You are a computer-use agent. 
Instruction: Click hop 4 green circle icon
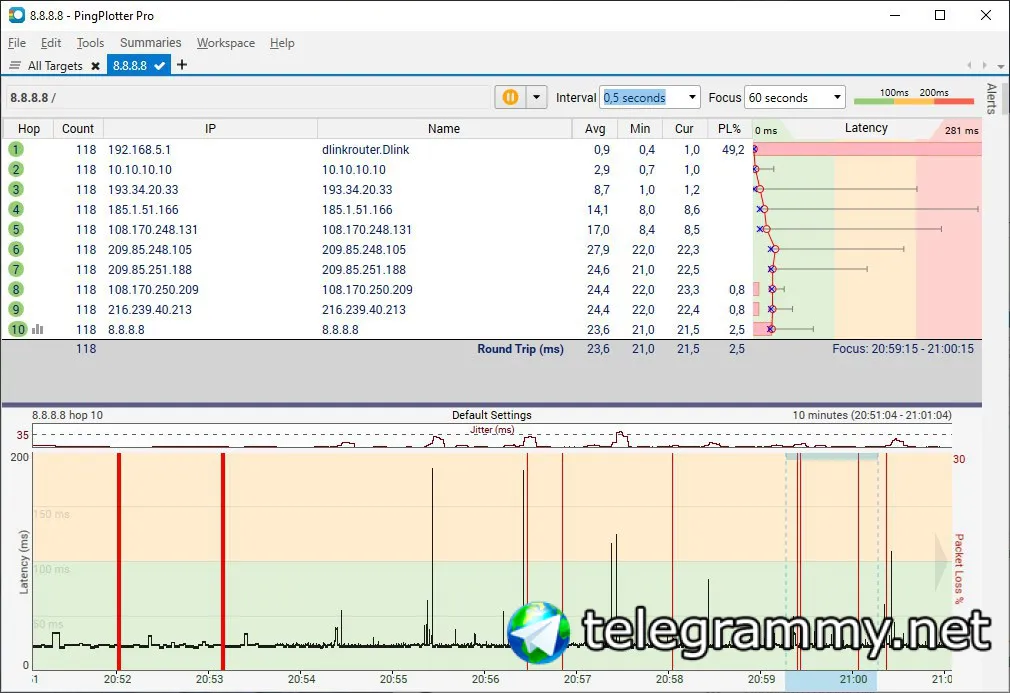(x=16, y=209)
